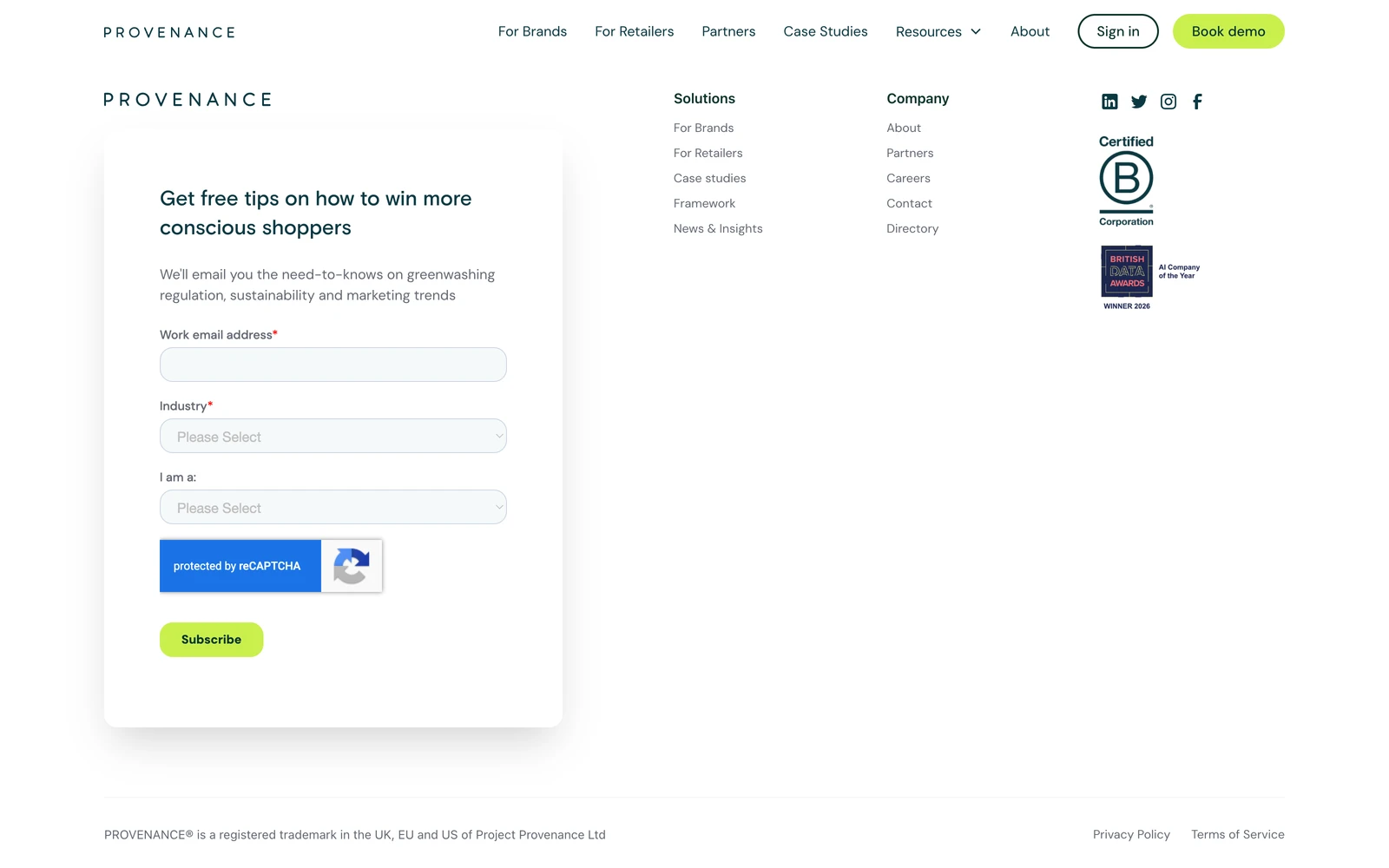Open About in the top navigation
This screenshot has height=868, width=1389.
[1030, 31]
